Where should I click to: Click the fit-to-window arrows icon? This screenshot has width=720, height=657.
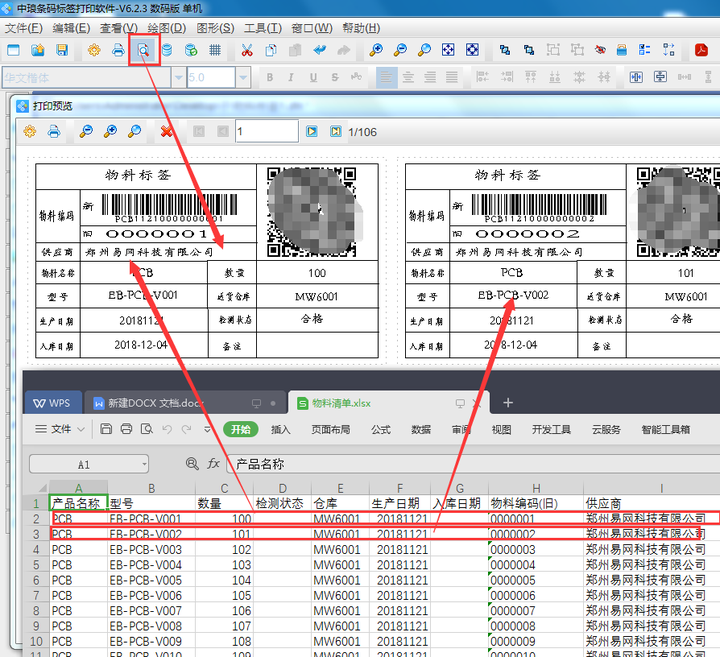coord(448,50)
